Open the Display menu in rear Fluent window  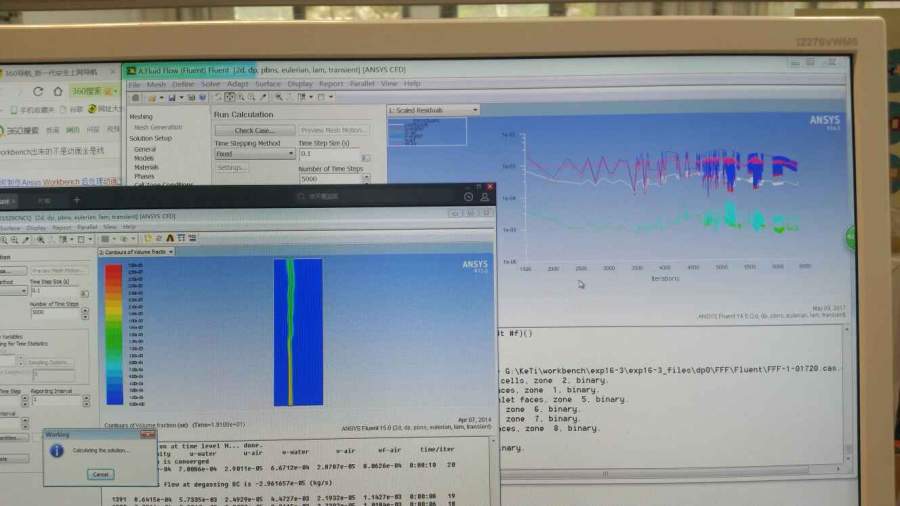(x=300, y=84)
